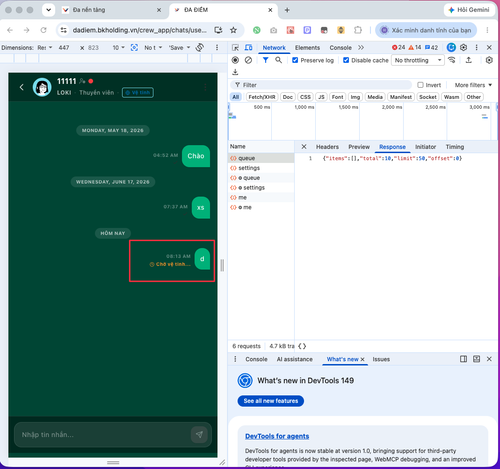Viewport: 500px width, 469px height.
Task: Reload the browser page
Action: point(43,30)
